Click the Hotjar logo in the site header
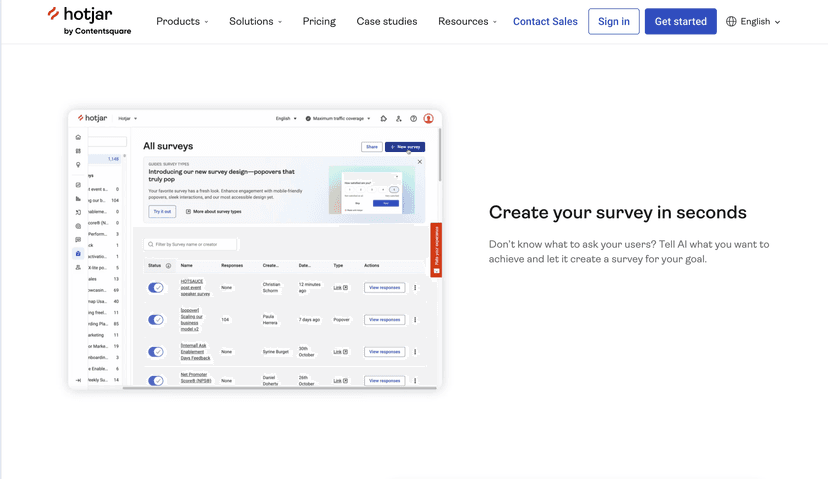The width and height of the screenshot is (828, 479). (89, 21)
